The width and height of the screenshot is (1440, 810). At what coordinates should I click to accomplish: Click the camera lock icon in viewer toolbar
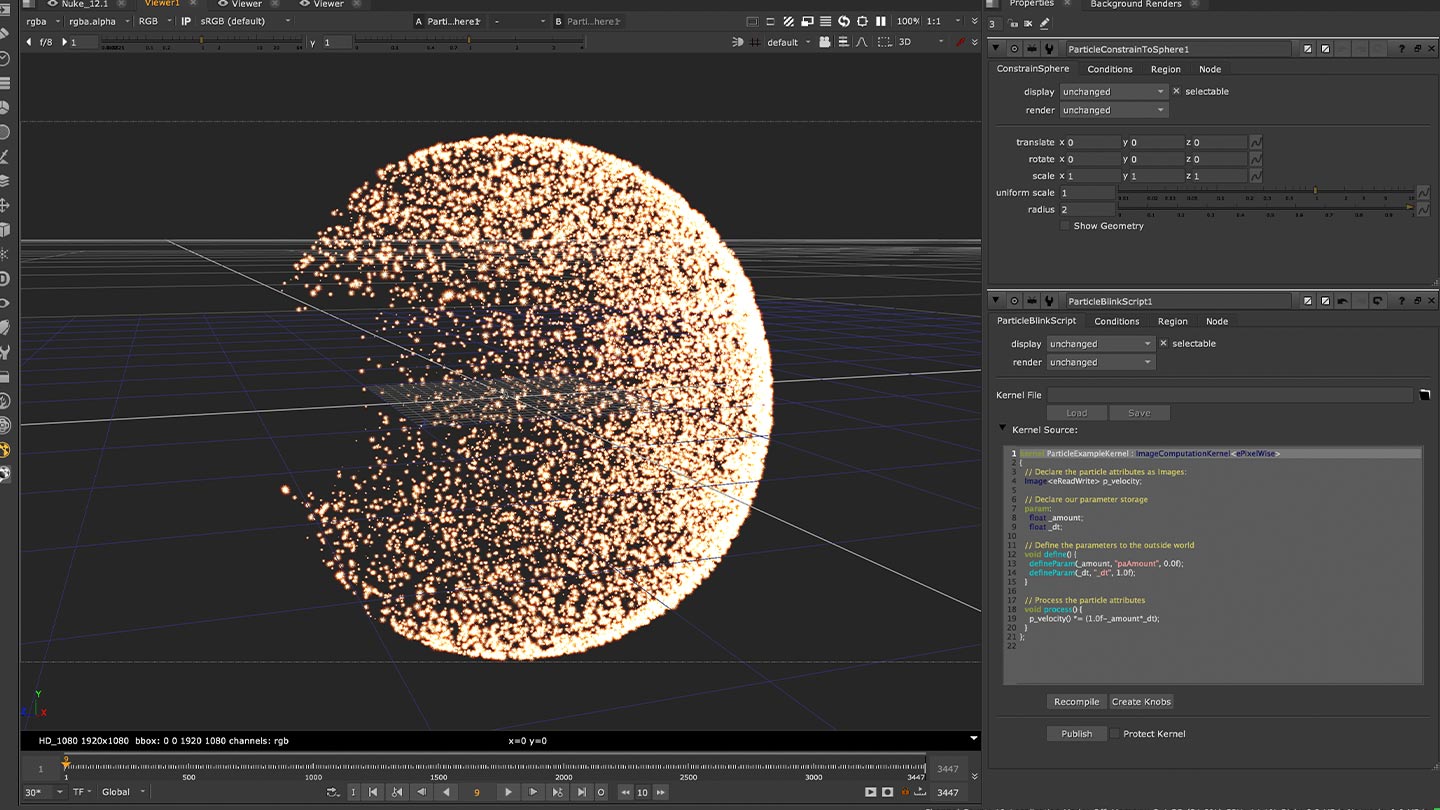[824, 42]
